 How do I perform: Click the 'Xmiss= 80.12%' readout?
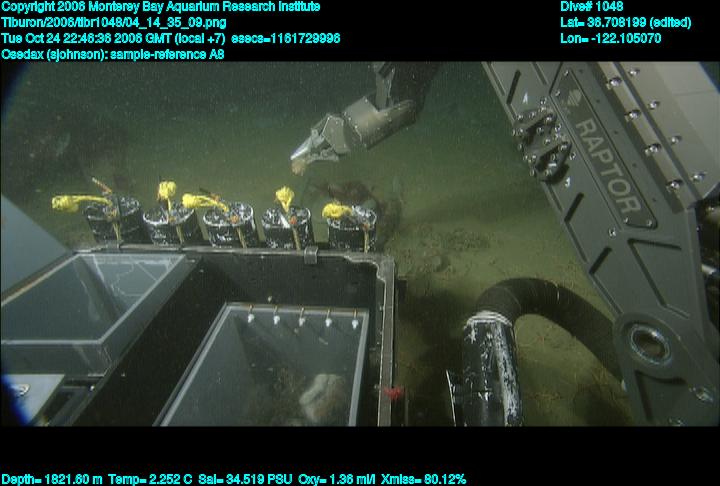423,480
